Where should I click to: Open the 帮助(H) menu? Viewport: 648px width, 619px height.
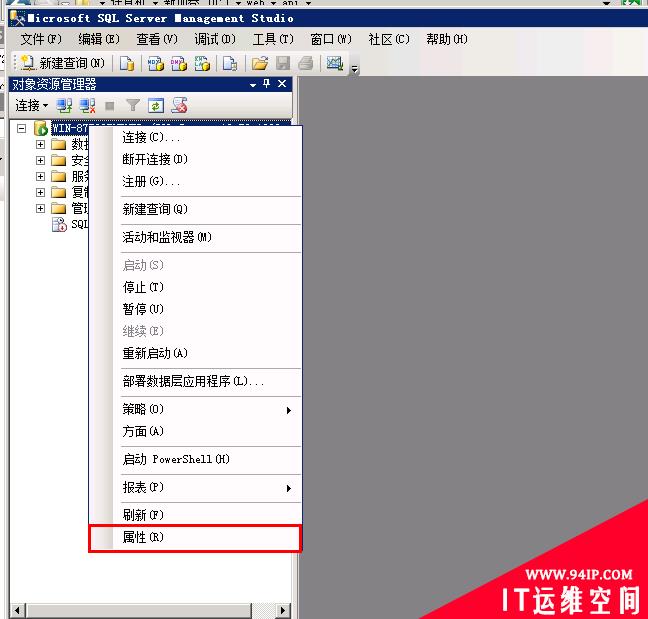tap(447, 40)
